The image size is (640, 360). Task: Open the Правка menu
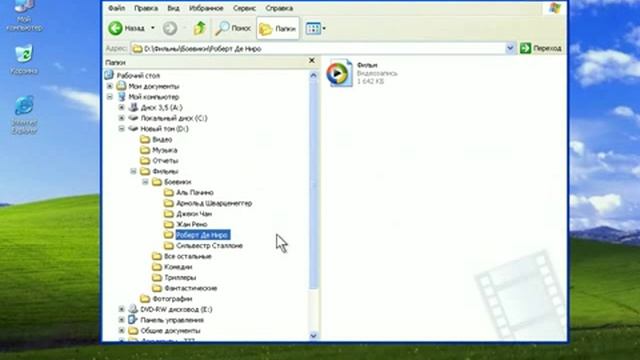[x=146, y=8]
